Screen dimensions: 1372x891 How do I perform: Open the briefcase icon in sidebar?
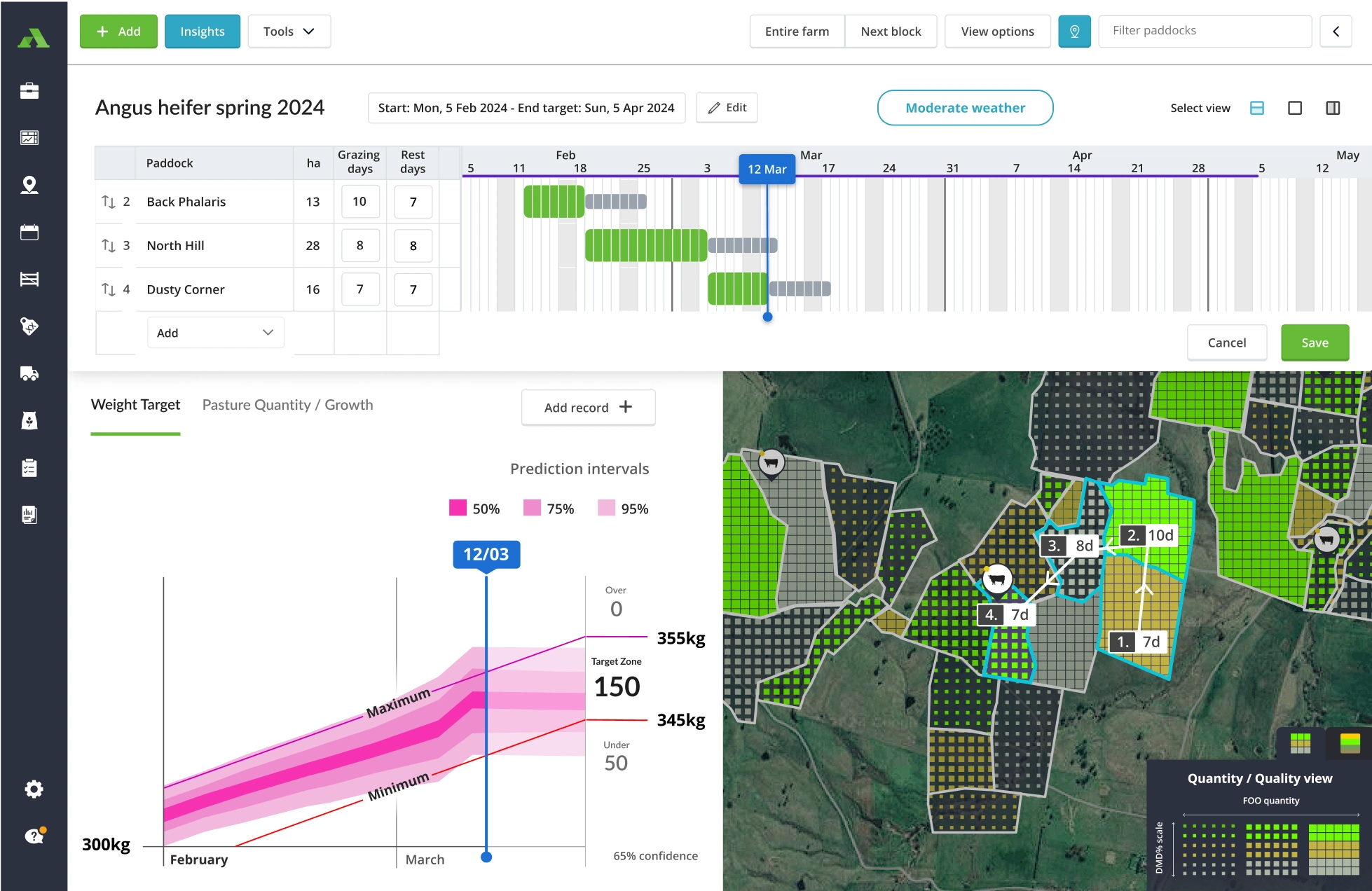point(29,90)
